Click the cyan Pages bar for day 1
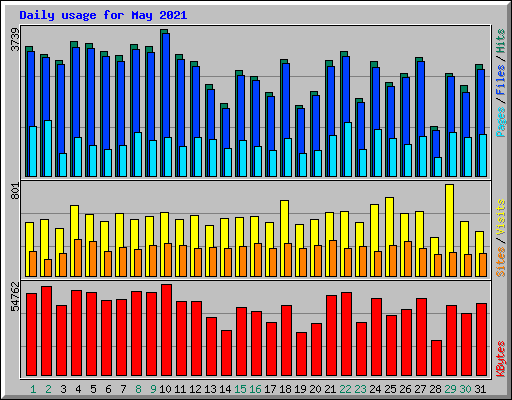The width and height of the screenshot is (512, 400). [33, 151]
